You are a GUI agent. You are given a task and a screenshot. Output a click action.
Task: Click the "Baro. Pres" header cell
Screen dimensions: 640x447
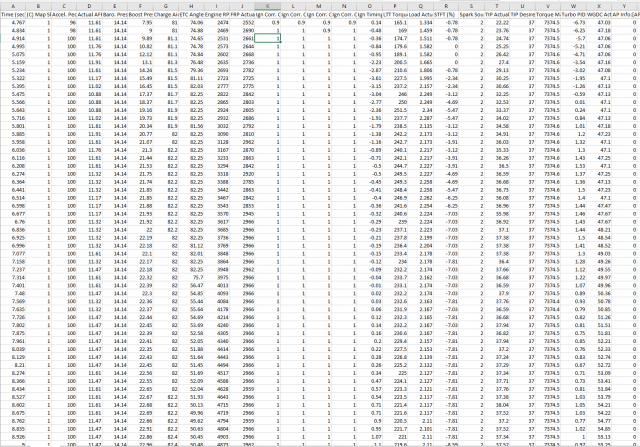pos(115,14)
